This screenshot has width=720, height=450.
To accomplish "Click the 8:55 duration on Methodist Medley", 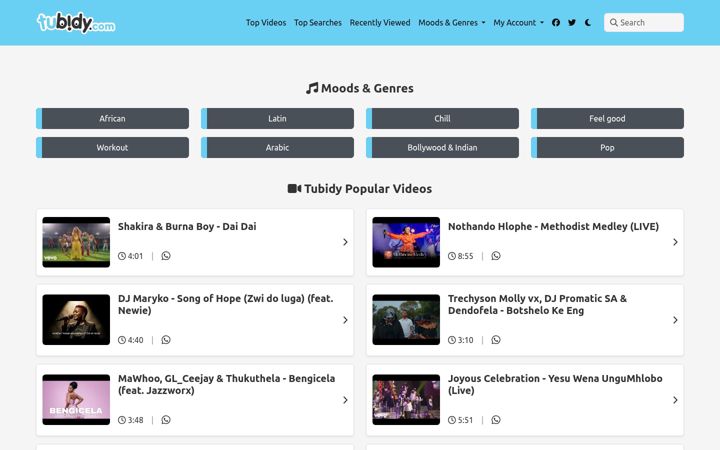I will pyautogui.click(x=461, y=256).
